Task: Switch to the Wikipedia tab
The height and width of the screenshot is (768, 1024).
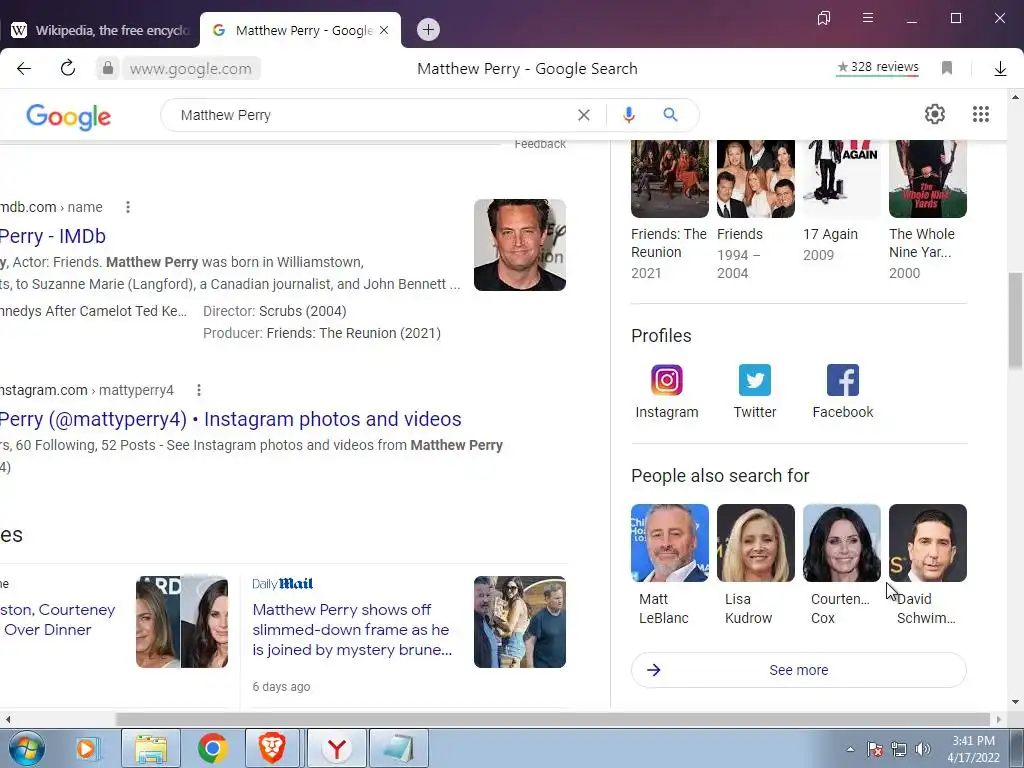Action: [99, 30]
